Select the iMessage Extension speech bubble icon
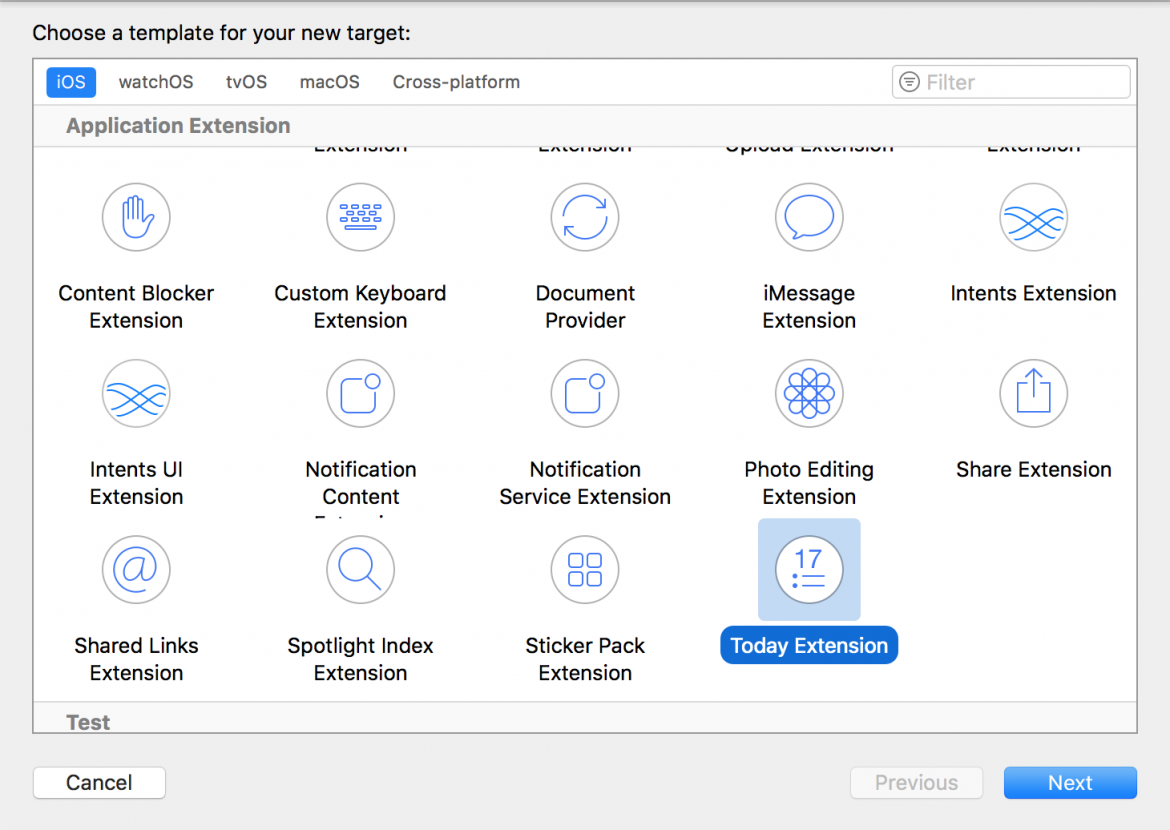This screenshot has width=1170, height=830. pos(810,217)
